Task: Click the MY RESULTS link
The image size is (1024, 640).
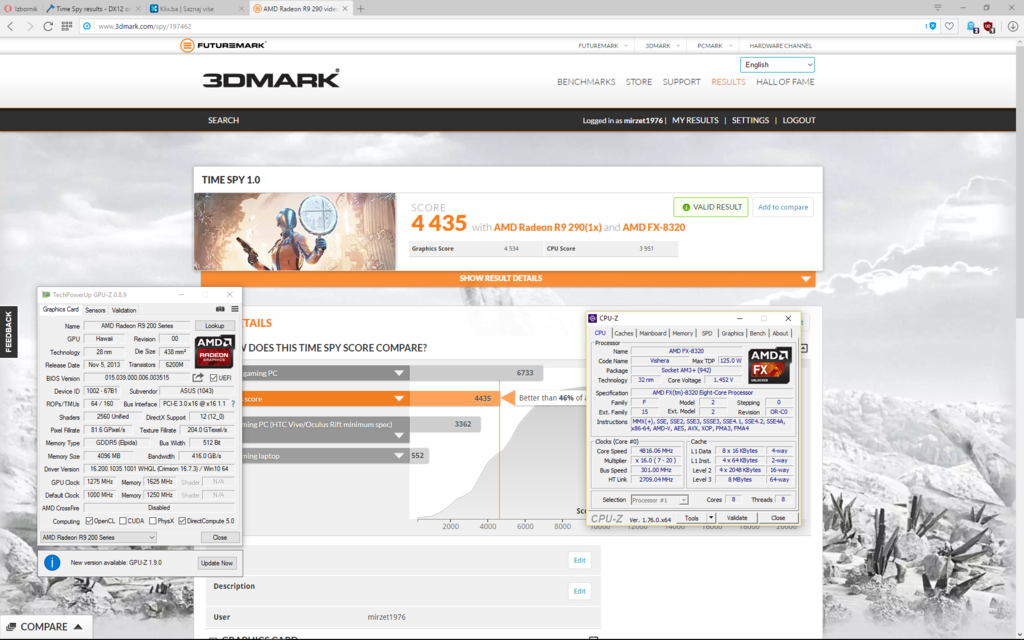Action: pos(695,120)
